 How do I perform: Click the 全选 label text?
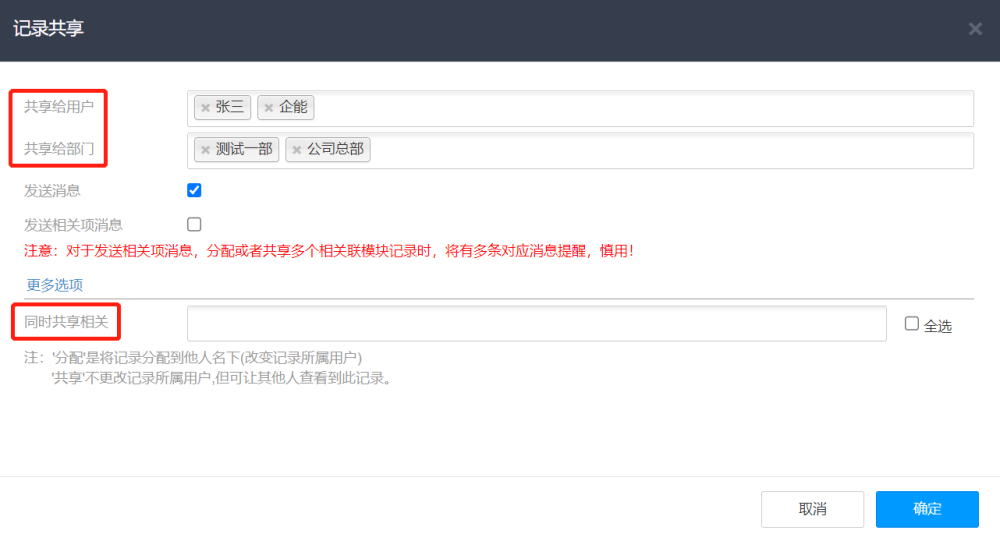tap(938, 327)
